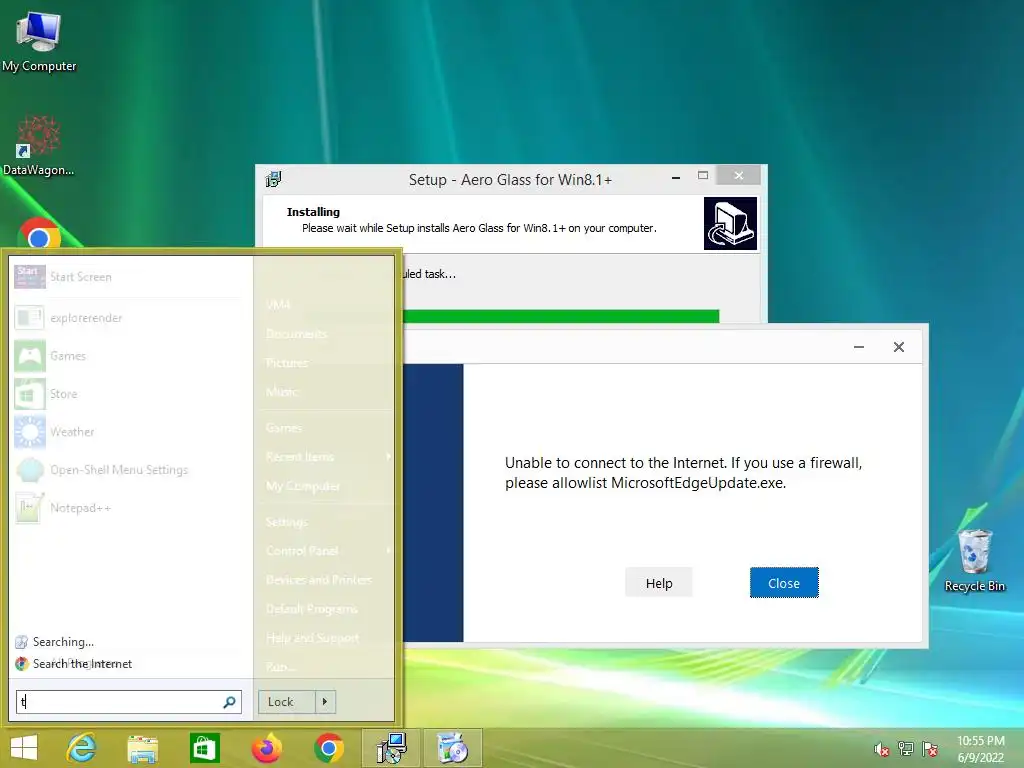The image size is (1024, 768).
Task: Launch Firefox from the taskbar
Action: pos(266,748)
